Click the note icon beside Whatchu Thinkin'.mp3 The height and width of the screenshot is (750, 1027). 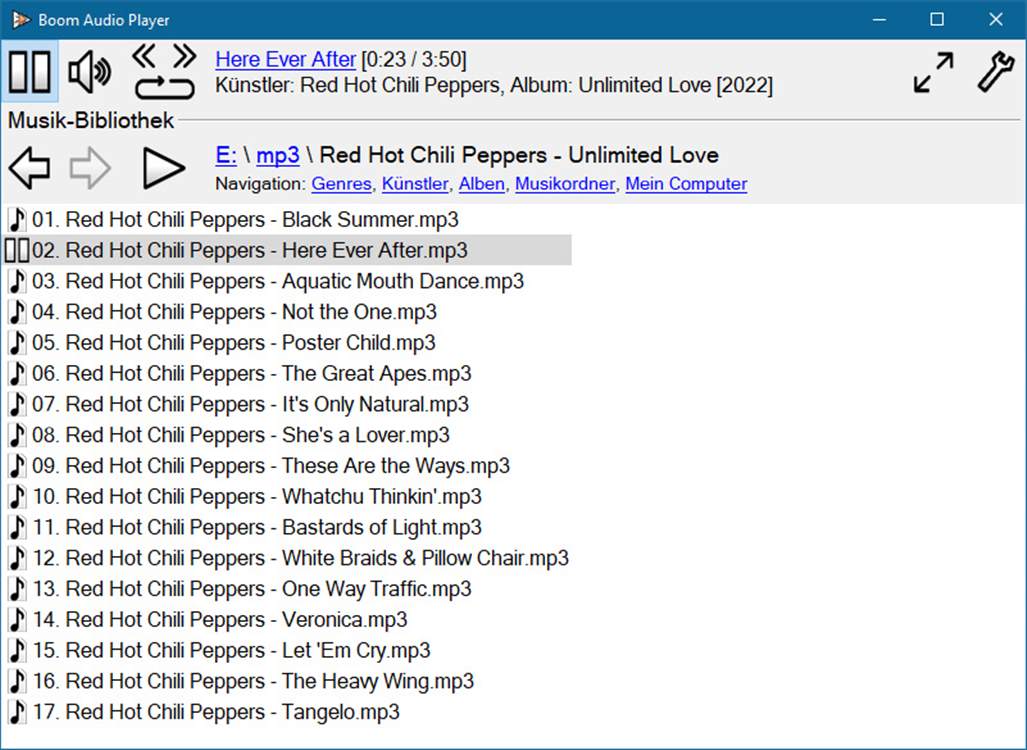[x=18, y=497]
